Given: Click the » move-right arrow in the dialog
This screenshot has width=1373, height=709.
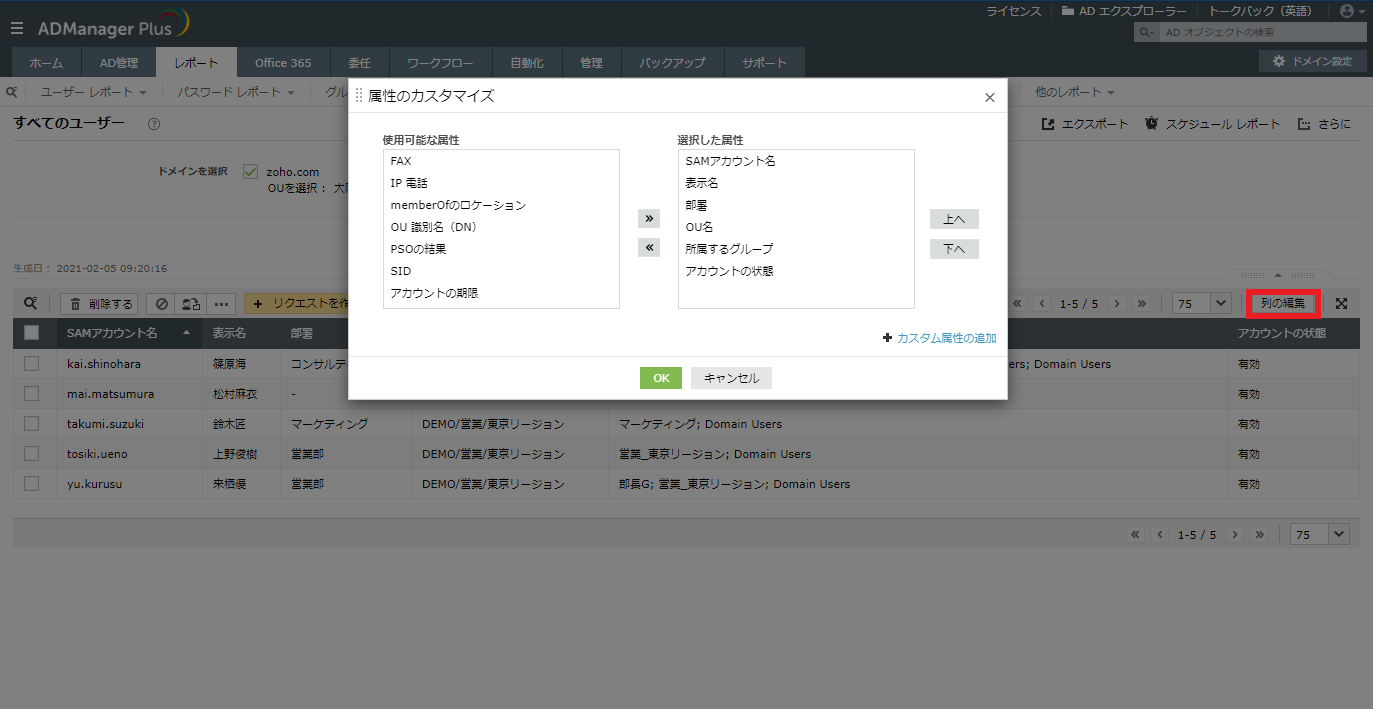Looking at the screenshot, I should 649,218.
